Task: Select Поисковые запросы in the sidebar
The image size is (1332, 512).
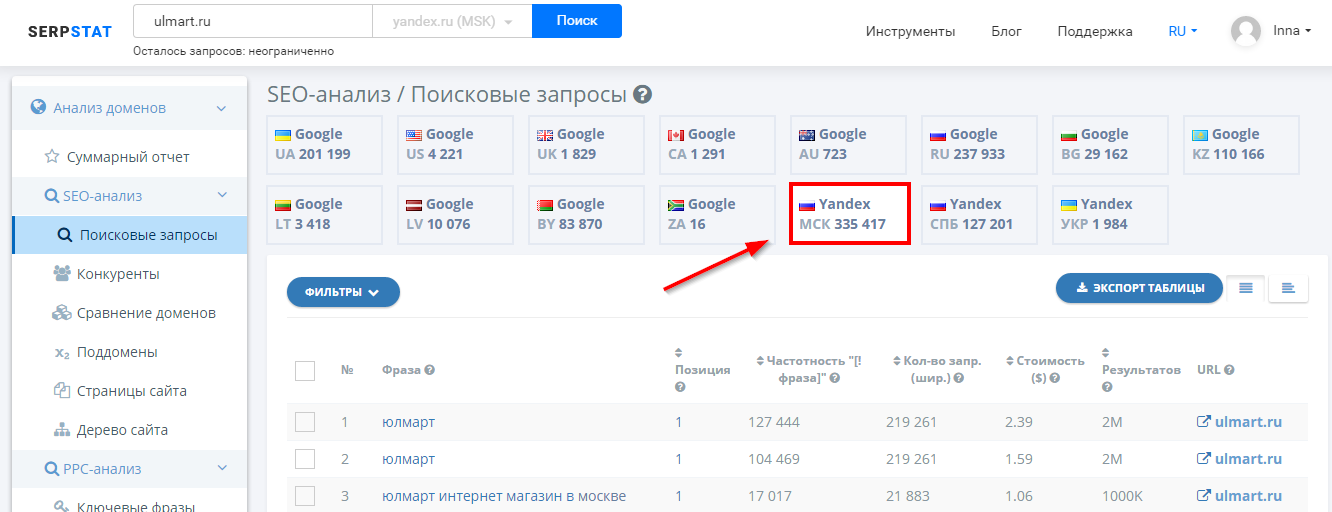Action: click(130, 235)
